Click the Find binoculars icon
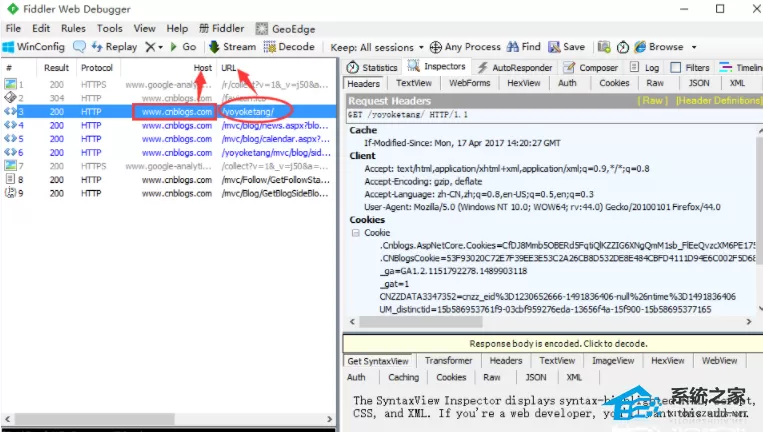This screenshot has width=763, height=432. click(513, 47)
